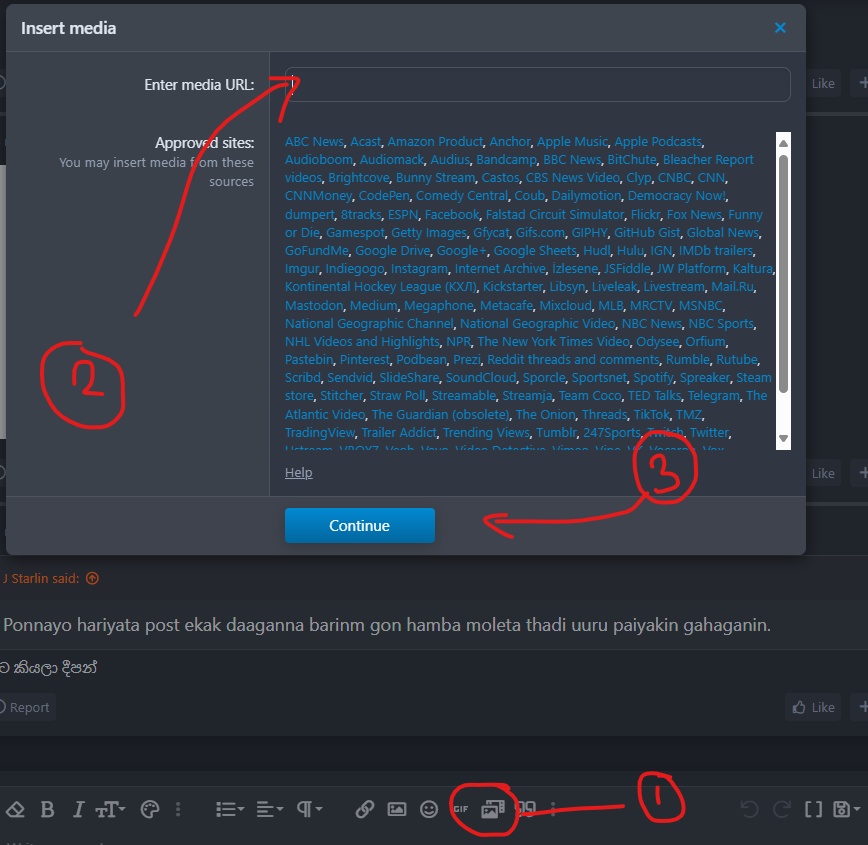
Task: Open the font size dropdown
Action: [110, 810]
